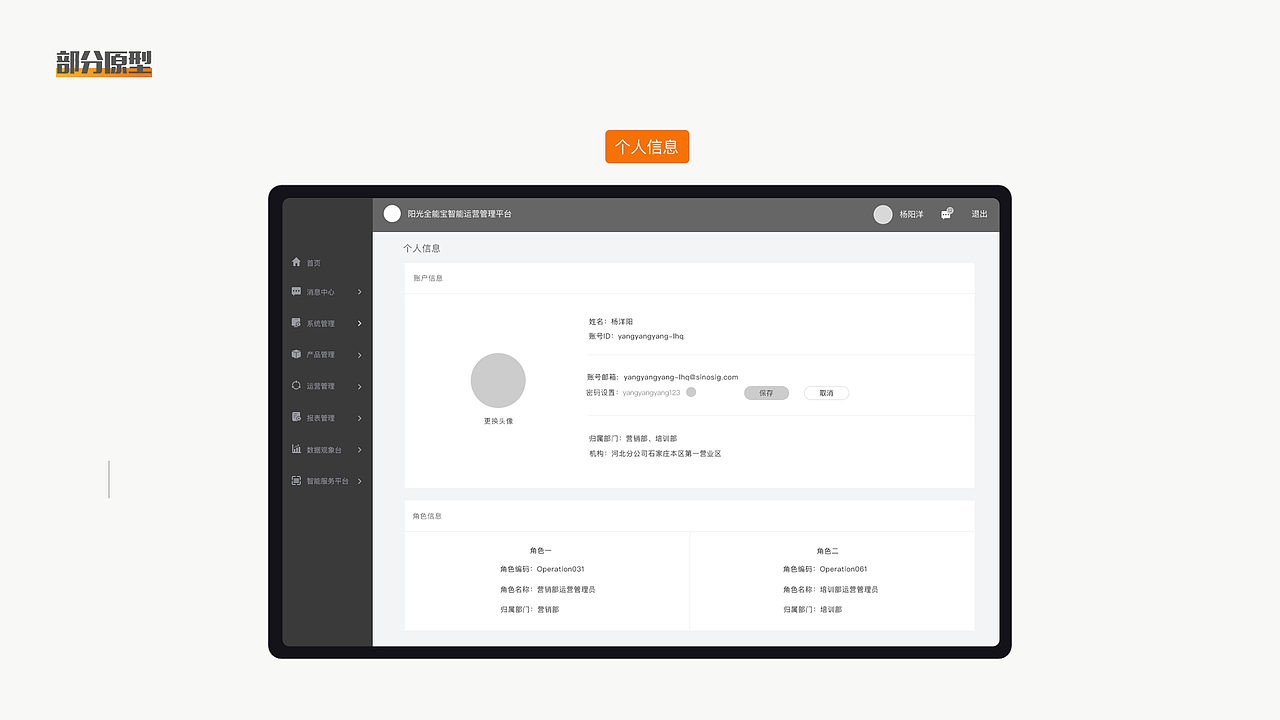Click the 保存 save button
Image resolution: width=1280 pixels, height=720 pixels.
coord(766,393)
